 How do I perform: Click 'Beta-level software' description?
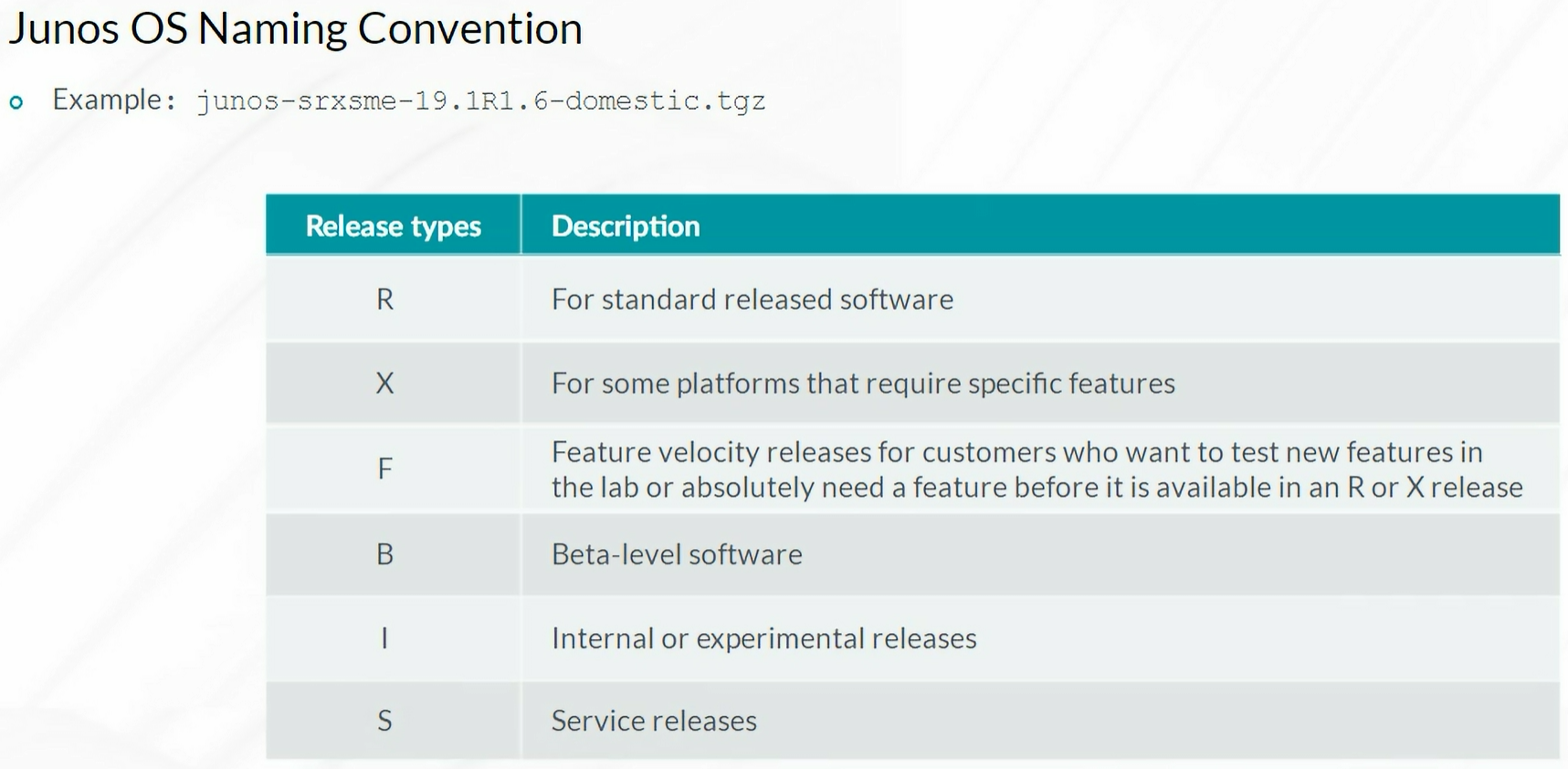(x=677, y=554)
